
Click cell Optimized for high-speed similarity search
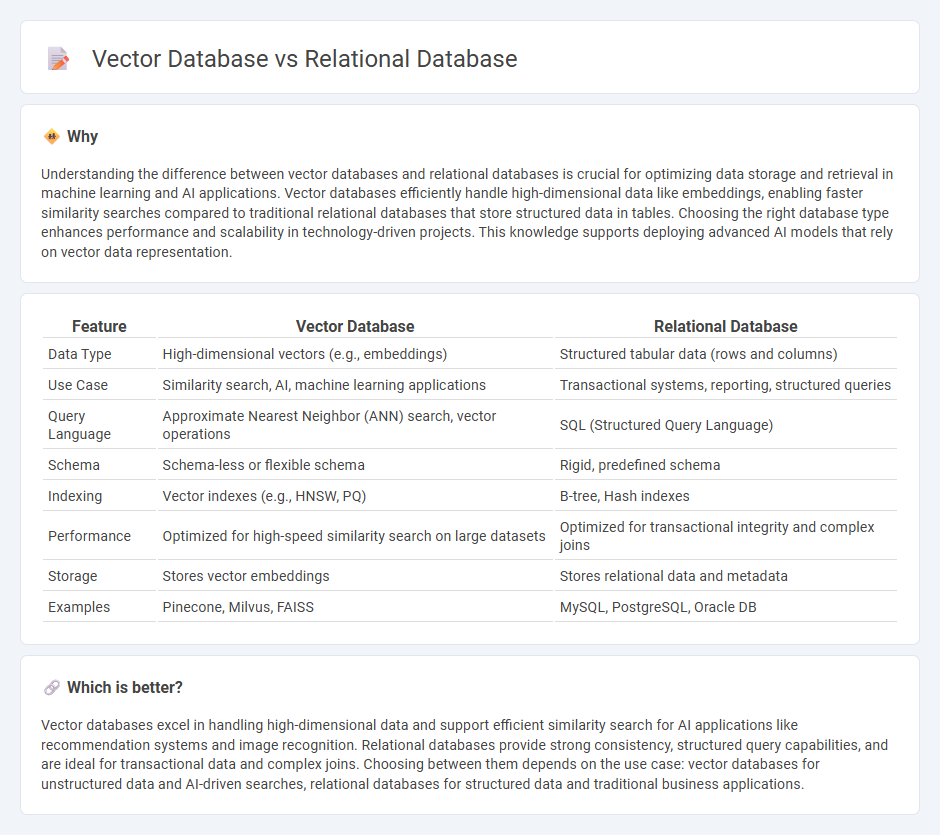(354, 536)
